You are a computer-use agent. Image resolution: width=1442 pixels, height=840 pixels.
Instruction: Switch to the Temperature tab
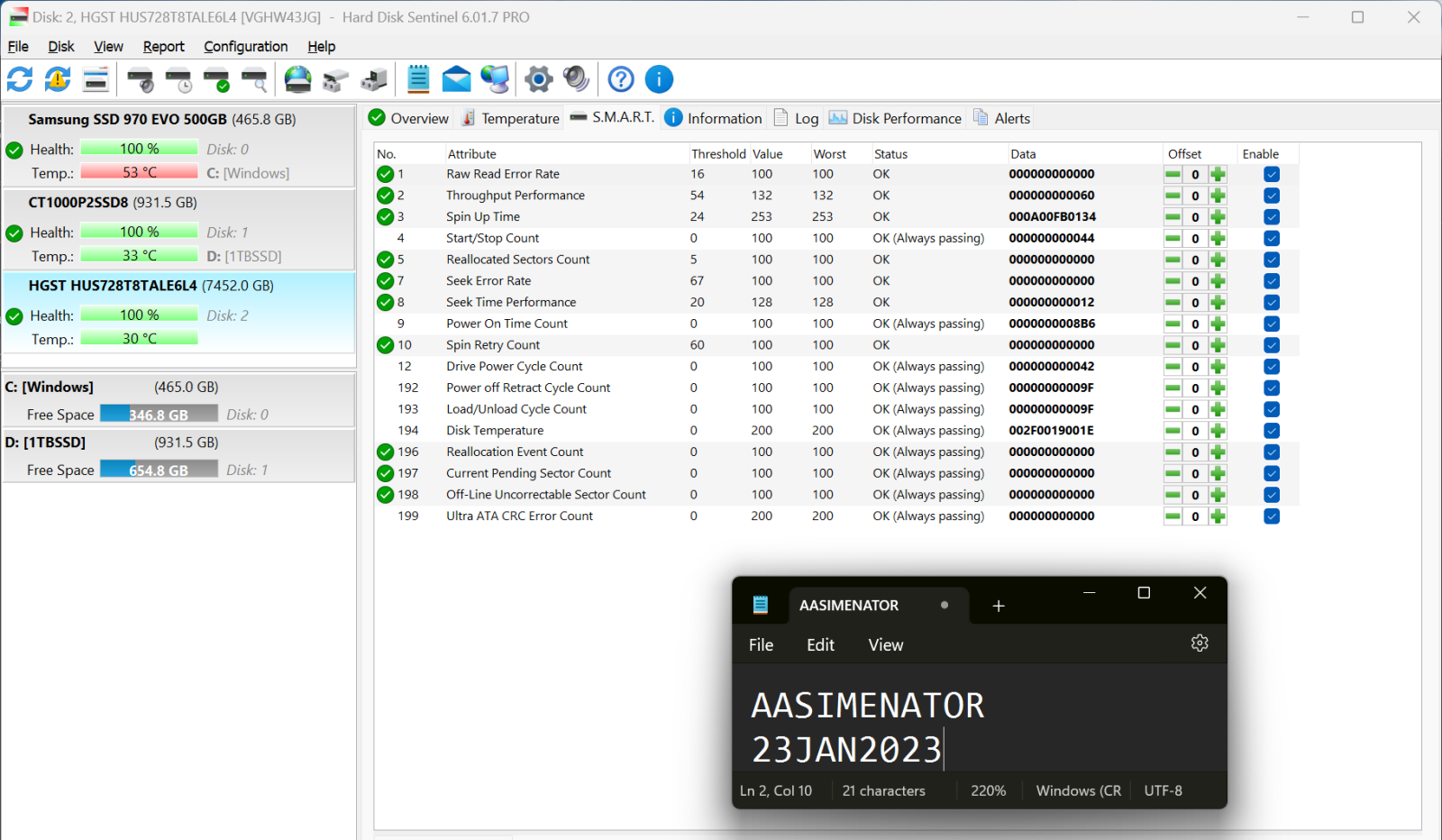pyautogui.click(x=510, y=118)
